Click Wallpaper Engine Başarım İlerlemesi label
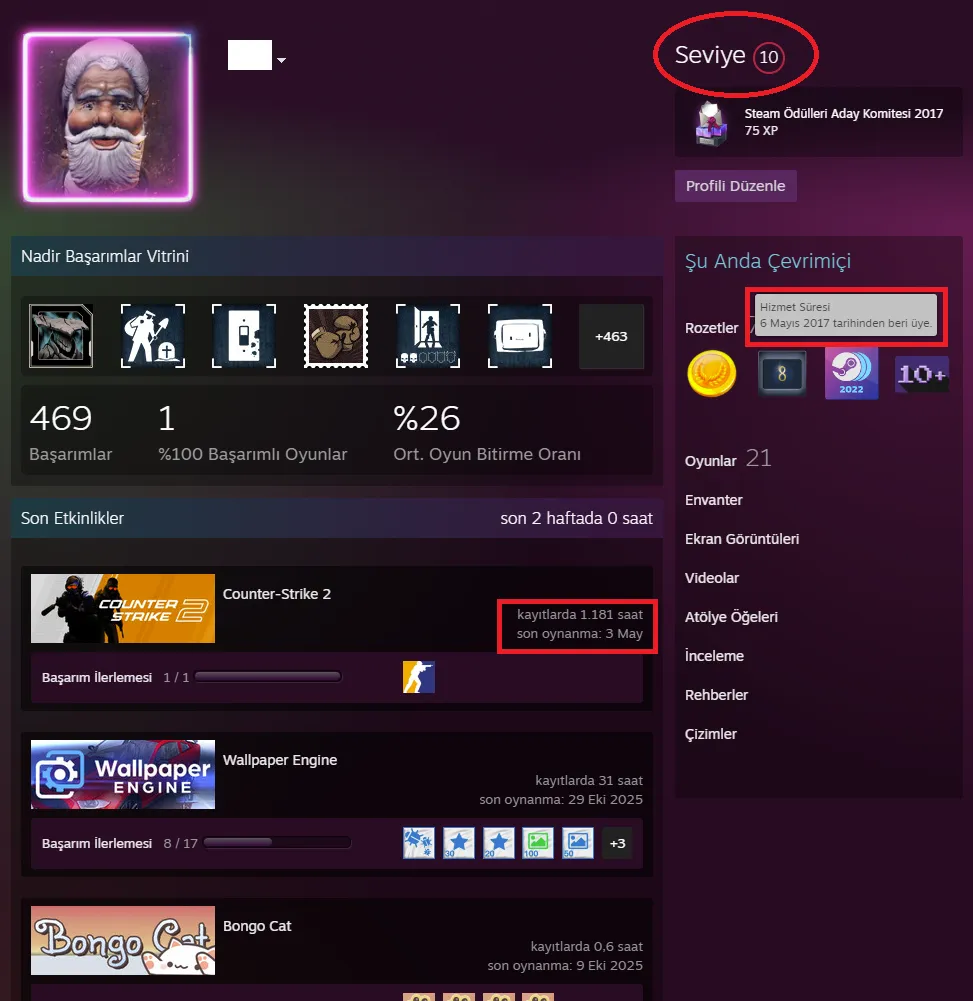Image resolution: width=973 pixels, height=1001 pixels. (97, 843)
